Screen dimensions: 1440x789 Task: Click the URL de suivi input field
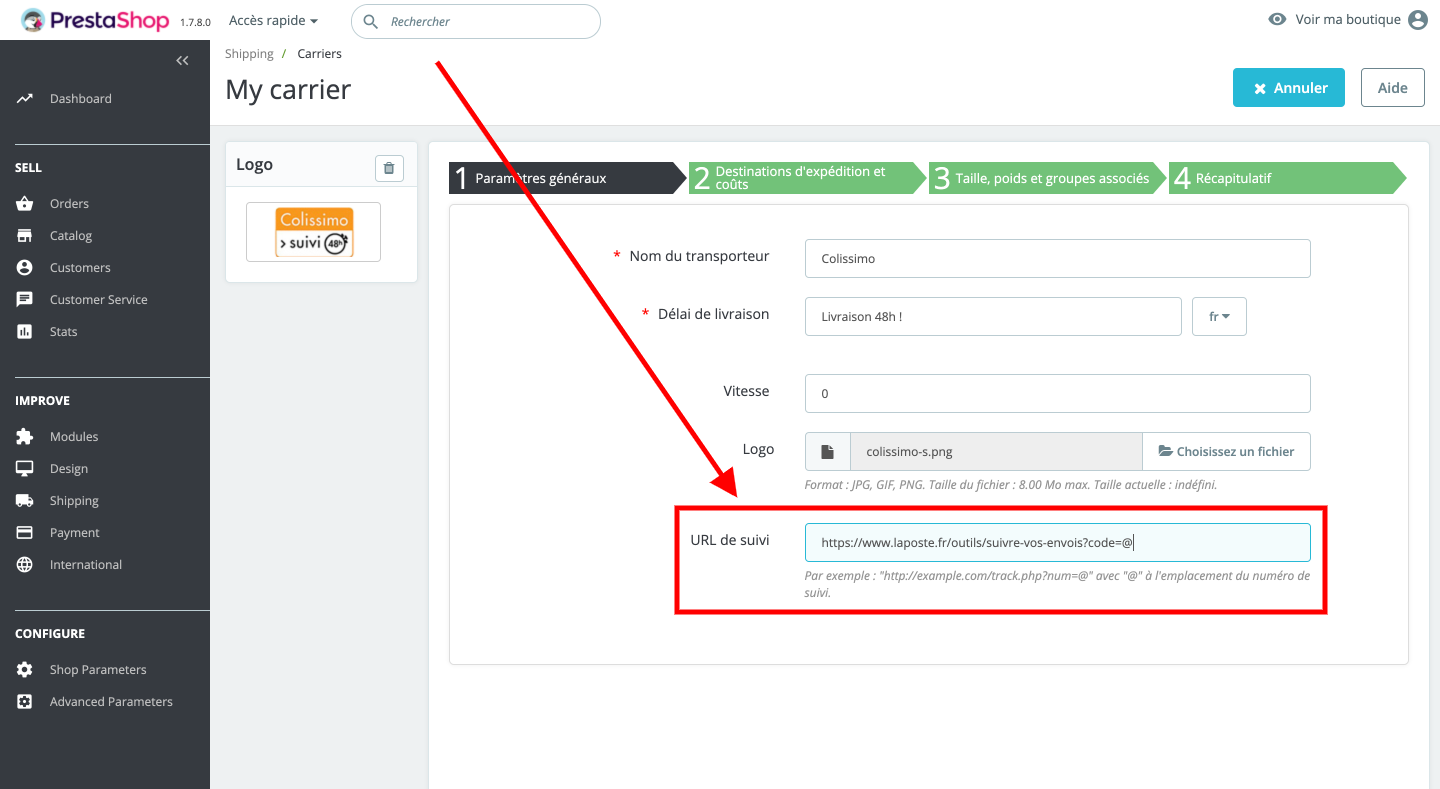click(1057, 543)
